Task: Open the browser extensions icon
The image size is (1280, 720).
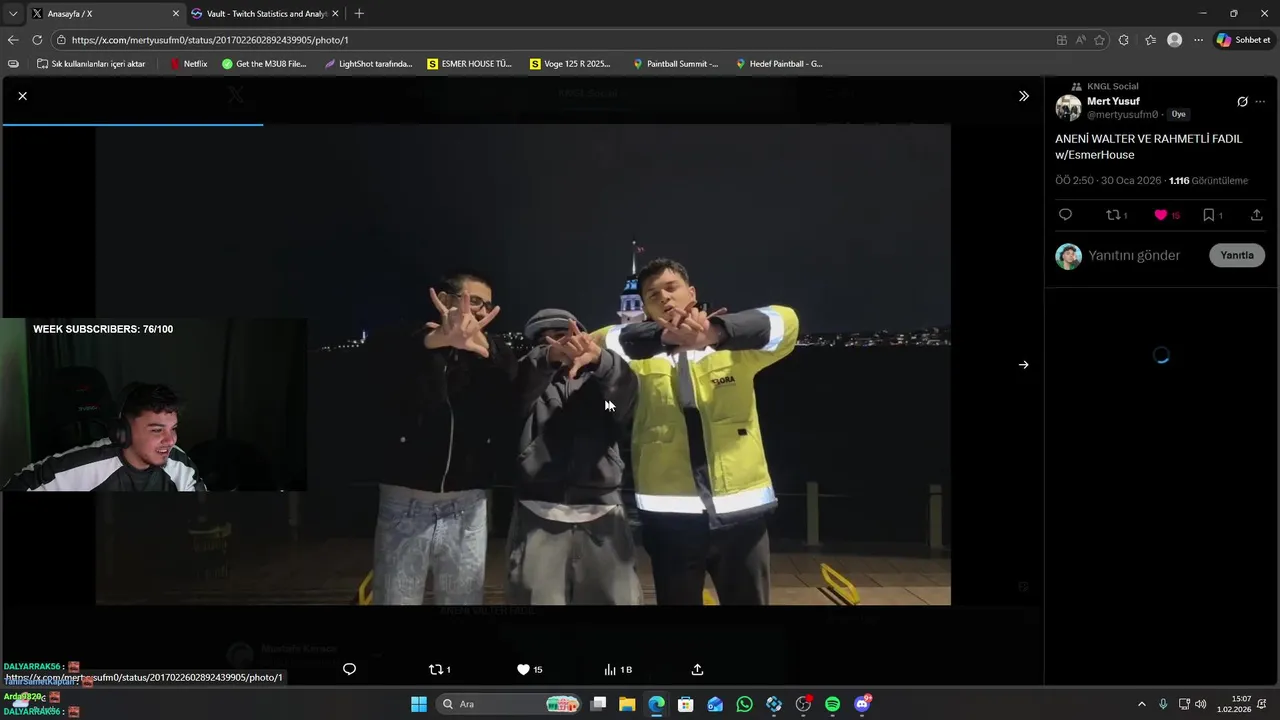Action: coord(1124,40)
